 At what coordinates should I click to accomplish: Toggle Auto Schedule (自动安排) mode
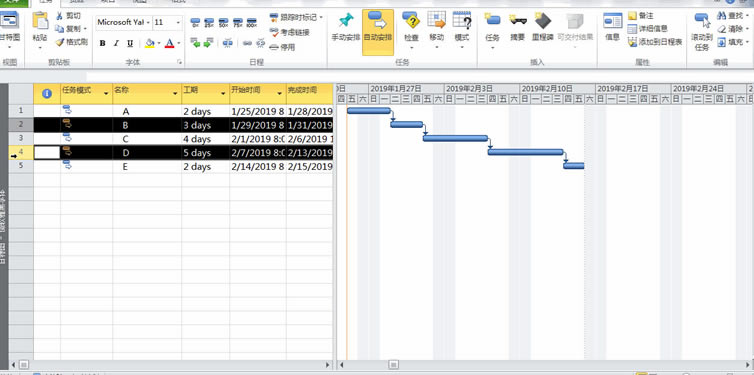(377, 32)
